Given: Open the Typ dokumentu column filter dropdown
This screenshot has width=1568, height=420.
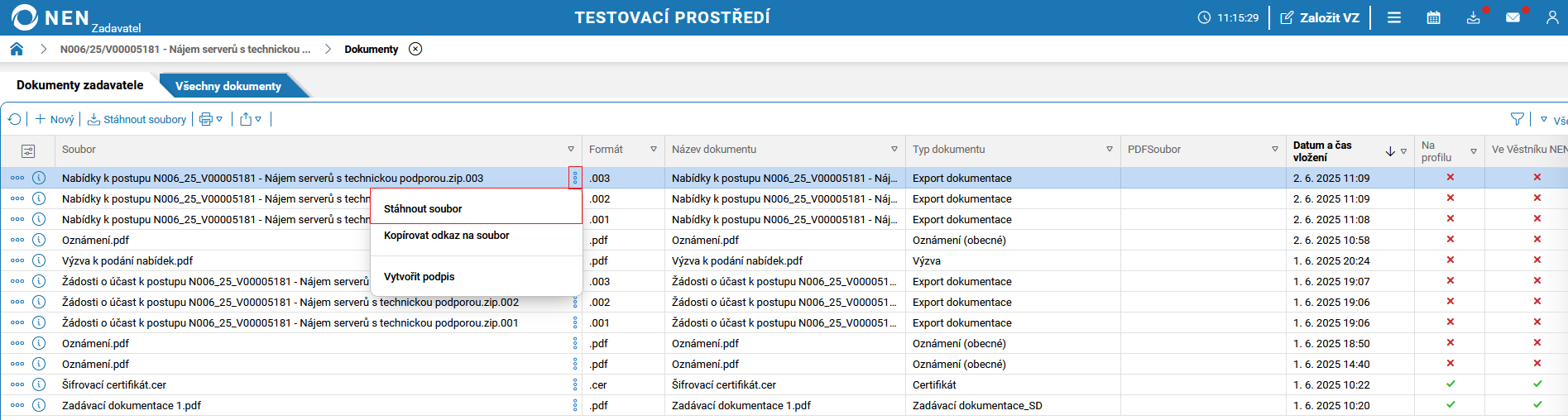Looking at the screenshot, I should 1110,150.
